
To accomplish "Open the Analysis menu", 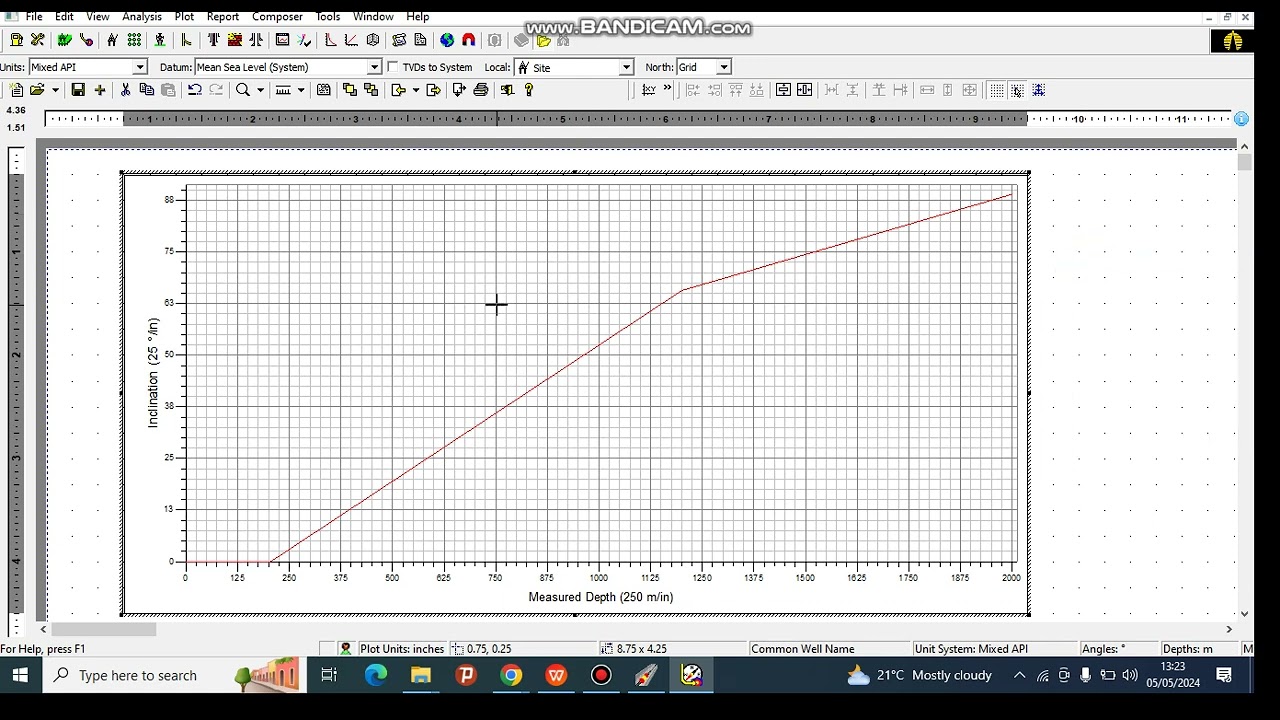I will click(x=142, y=16).
